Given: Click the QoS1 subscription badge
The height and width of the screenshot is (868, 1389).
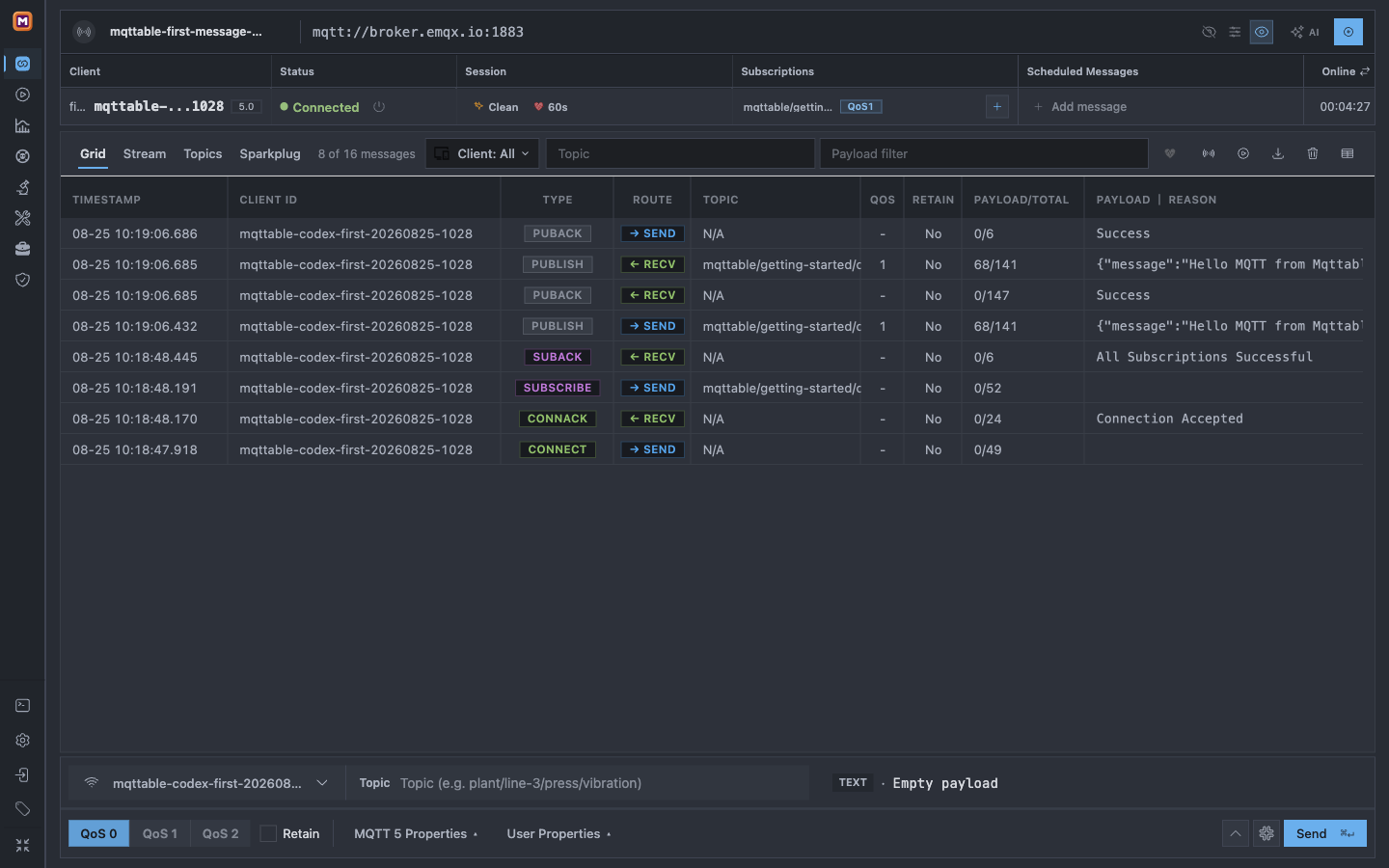Looking at the screenshot, I should [x=860, y=107].
